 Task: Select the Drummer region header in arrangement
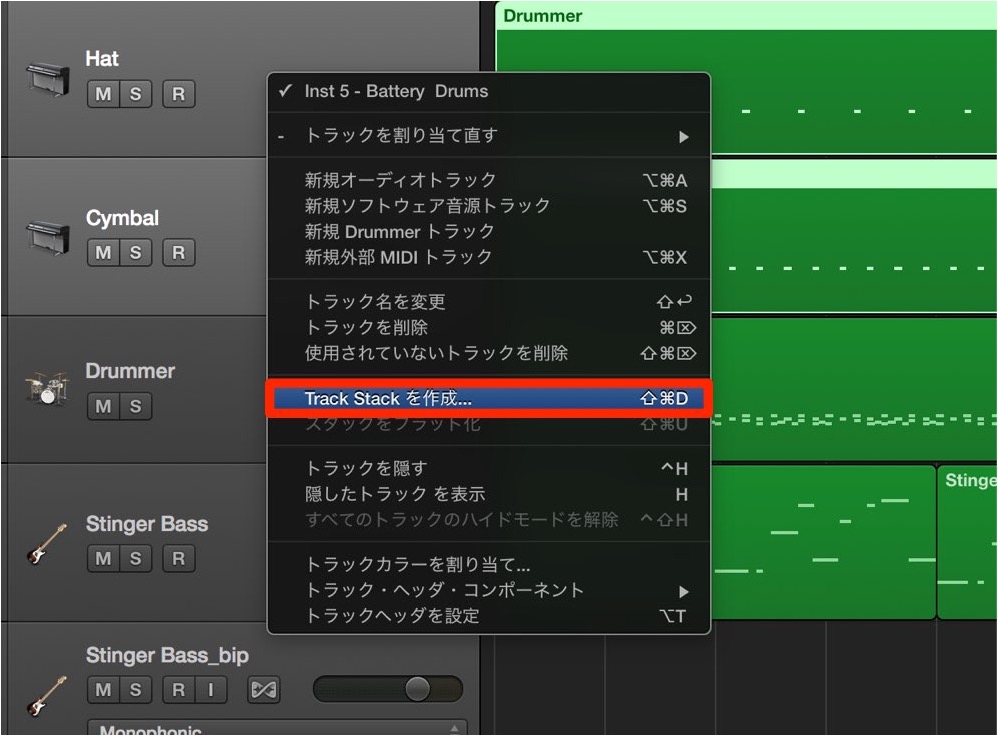point(746,16)
